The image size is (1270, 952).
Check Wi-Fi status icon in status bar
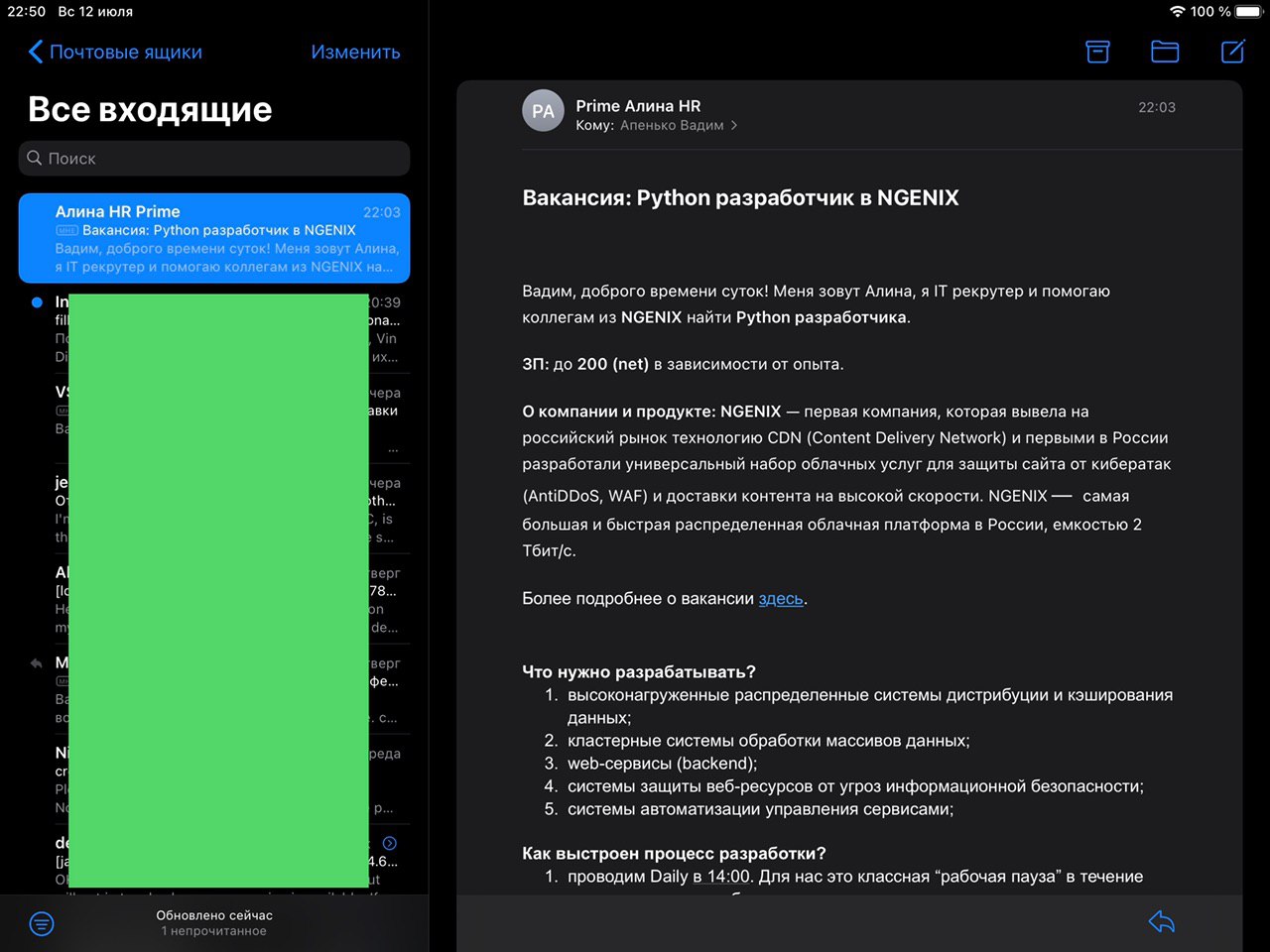1178,12
